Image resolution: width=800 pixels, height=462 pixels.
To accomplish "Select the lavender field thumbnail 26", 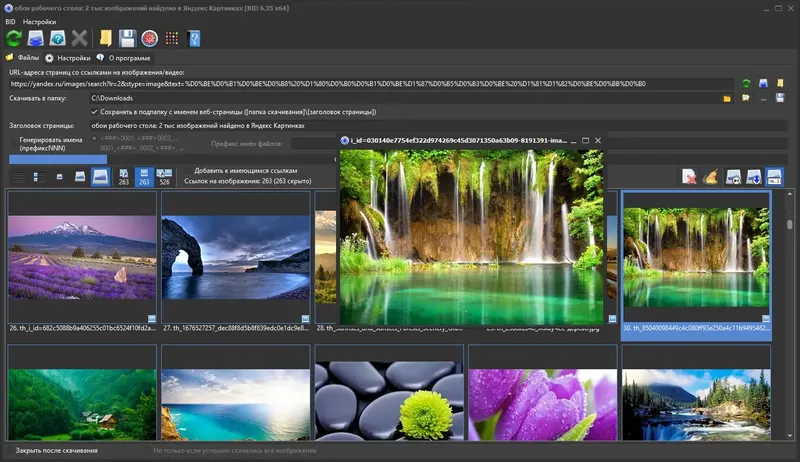I will click(x=82, y=257).
